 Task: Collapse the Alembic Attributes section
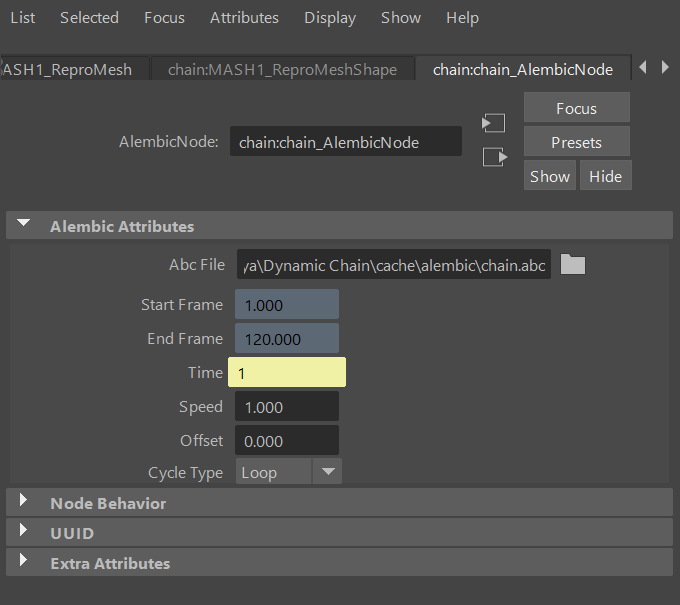point(24,226)
